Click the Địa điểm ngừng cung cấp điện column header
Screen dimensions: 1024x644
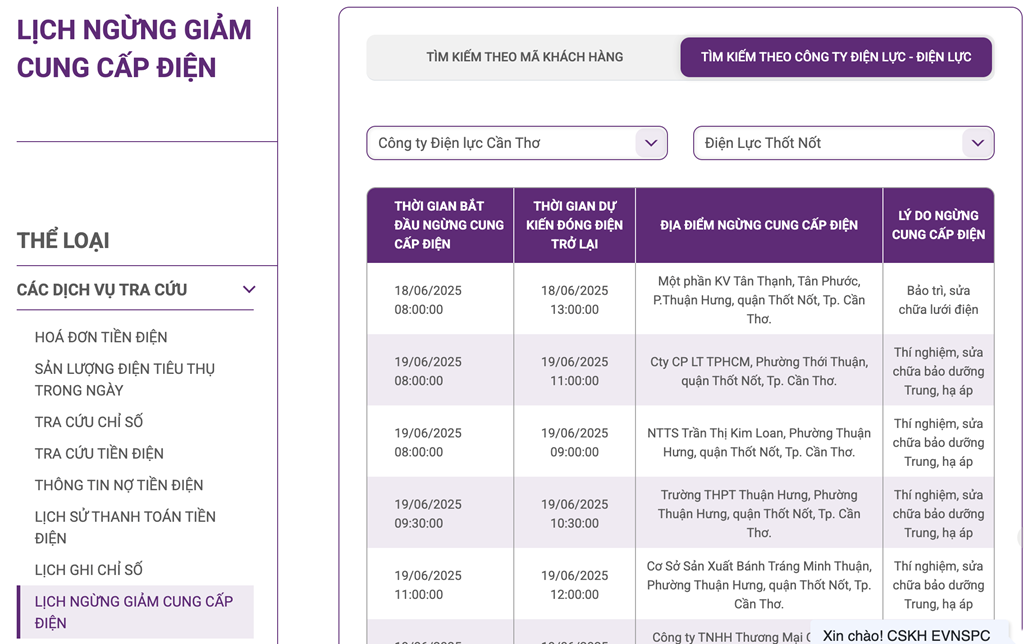coord(759,225)
